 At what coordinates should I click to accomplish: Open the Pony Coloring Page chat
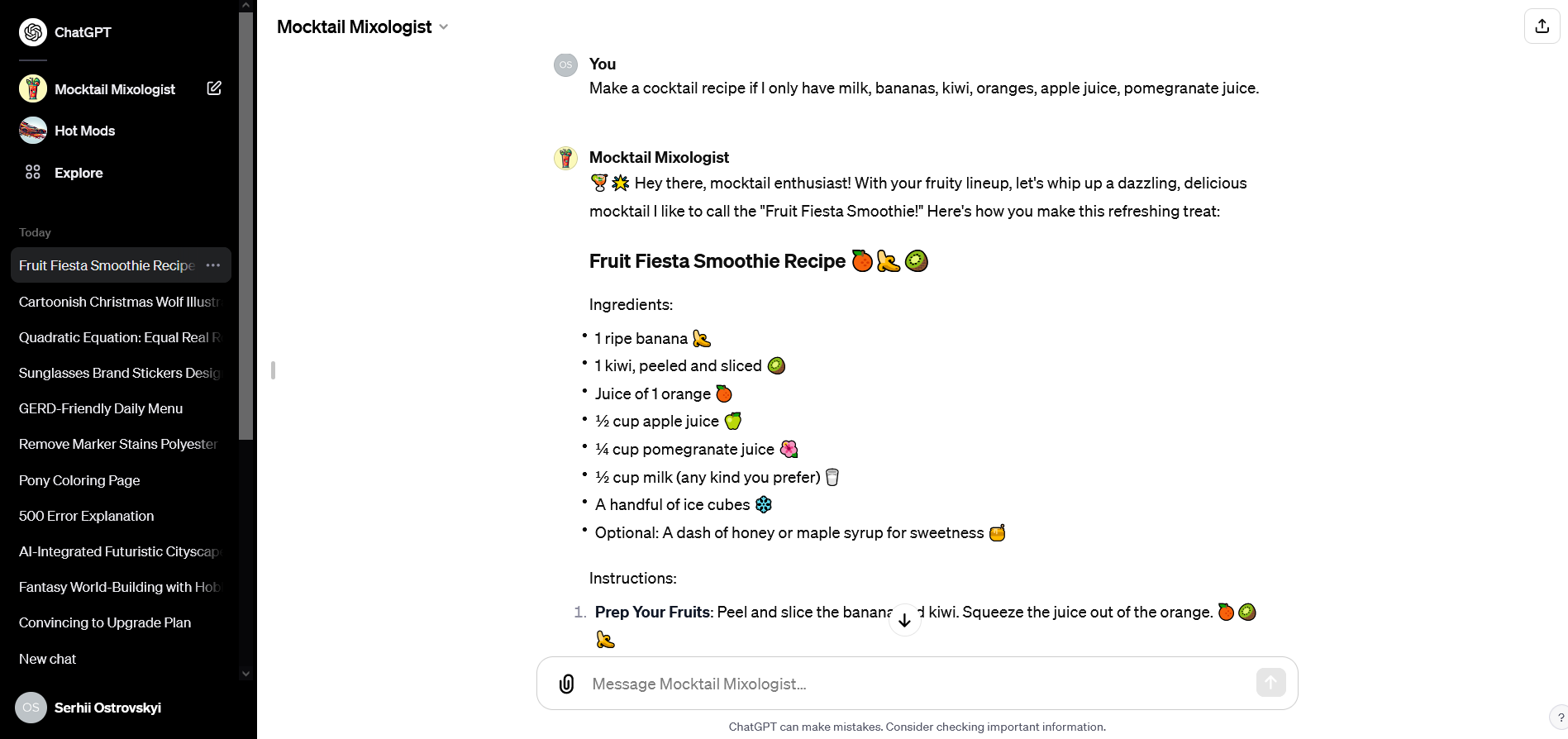pos(79,480)
